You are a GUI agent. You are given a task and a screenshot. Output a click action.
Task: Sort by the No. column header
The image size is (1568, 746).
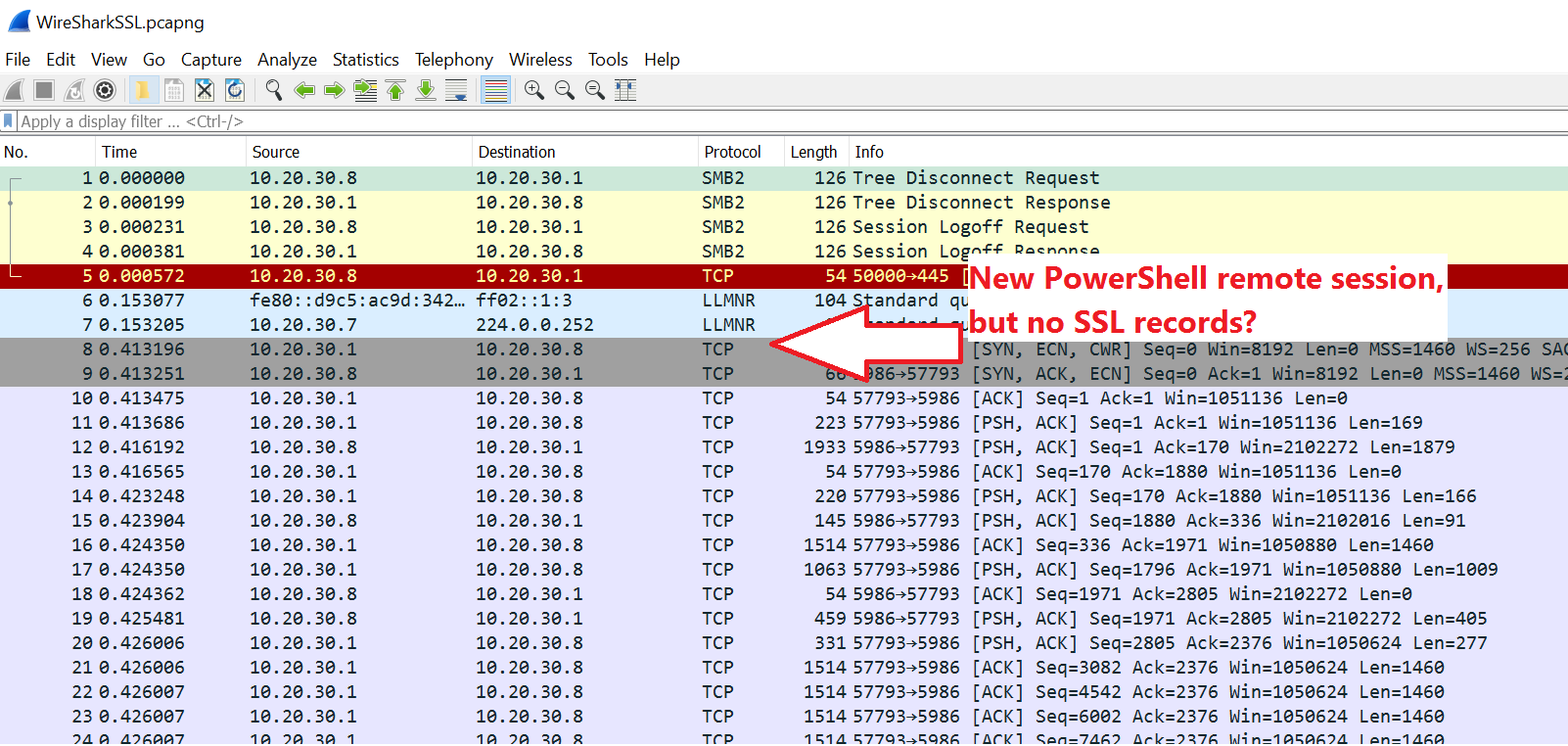[x=47, y=152]
